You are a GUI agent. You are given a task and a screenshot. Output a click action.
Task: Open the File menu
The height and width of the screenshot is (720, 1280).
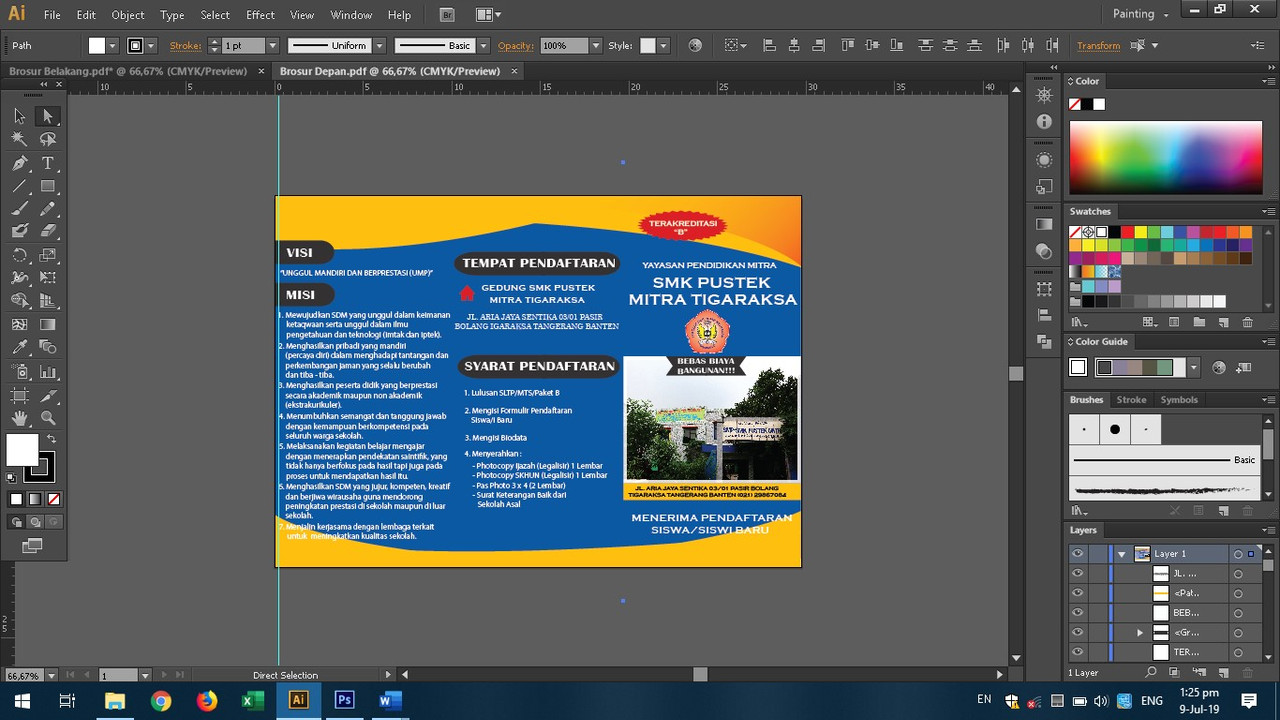[x=52, y=15]
